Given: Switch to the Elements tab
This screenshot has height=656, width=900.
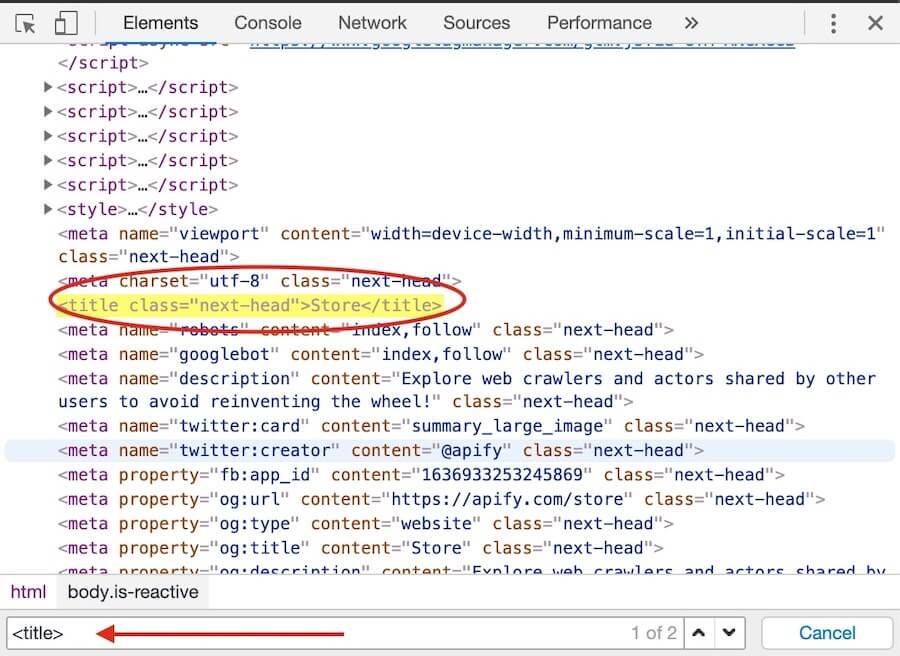Looking at the screenshot, I should [x=160, y=23].
